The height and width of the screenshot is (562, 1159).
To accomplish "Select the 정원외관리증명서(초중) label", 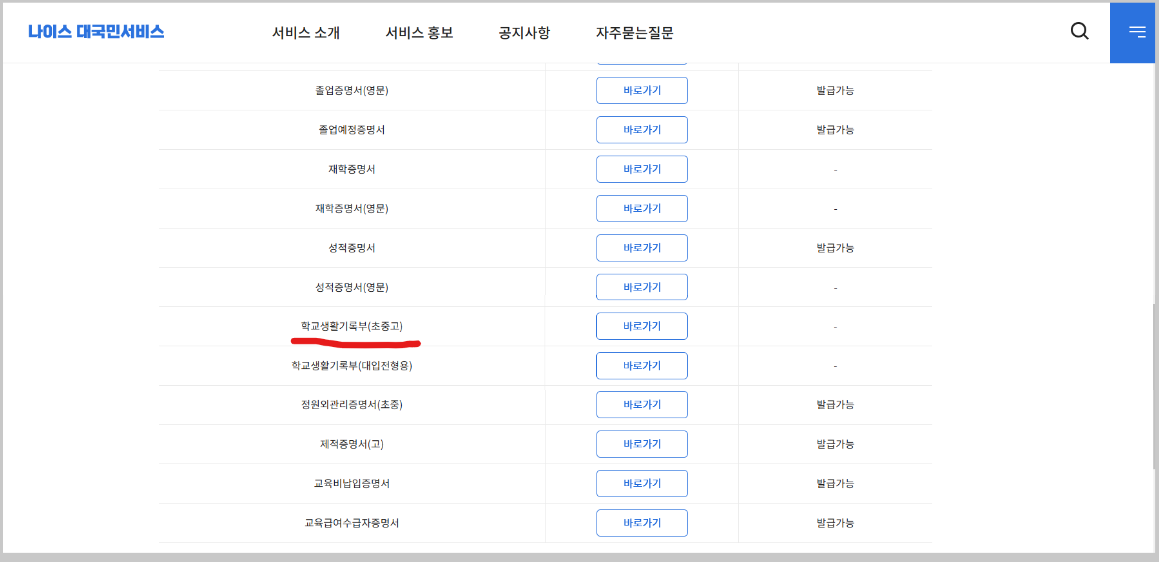I will [352, 404].
